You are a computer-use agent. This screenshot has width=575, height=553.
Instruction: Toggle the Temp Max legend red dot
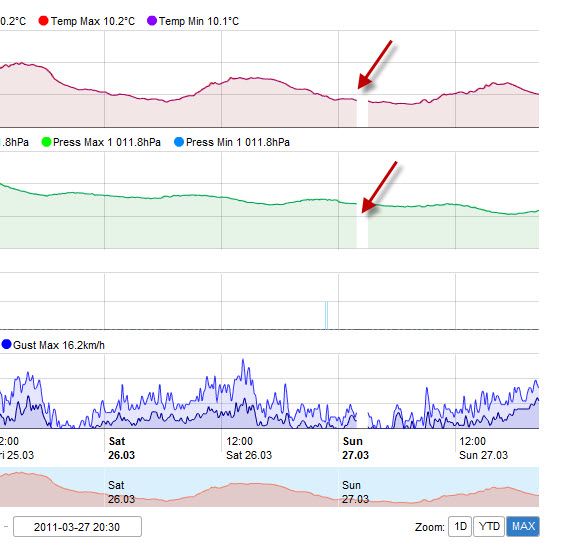43,21
